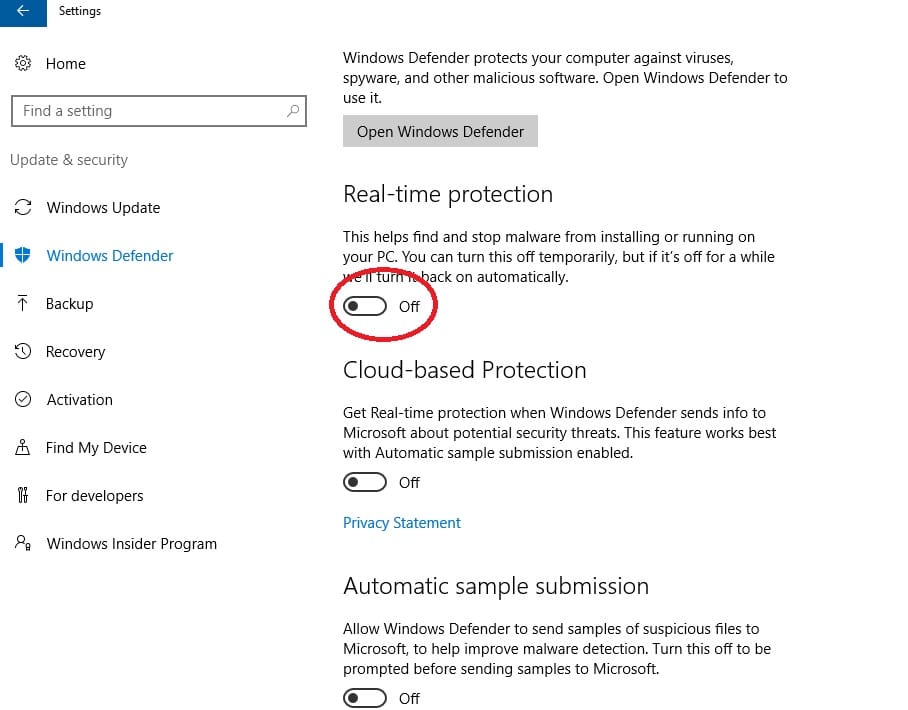
Task: Click the Windows Defender shield icon
Action: click(x=23, y=255)
